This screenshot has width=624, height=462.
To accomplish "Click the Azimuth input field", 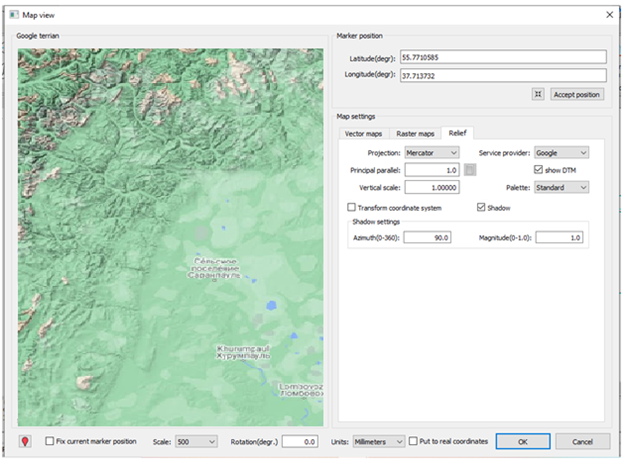I will [x=428, y=238].
